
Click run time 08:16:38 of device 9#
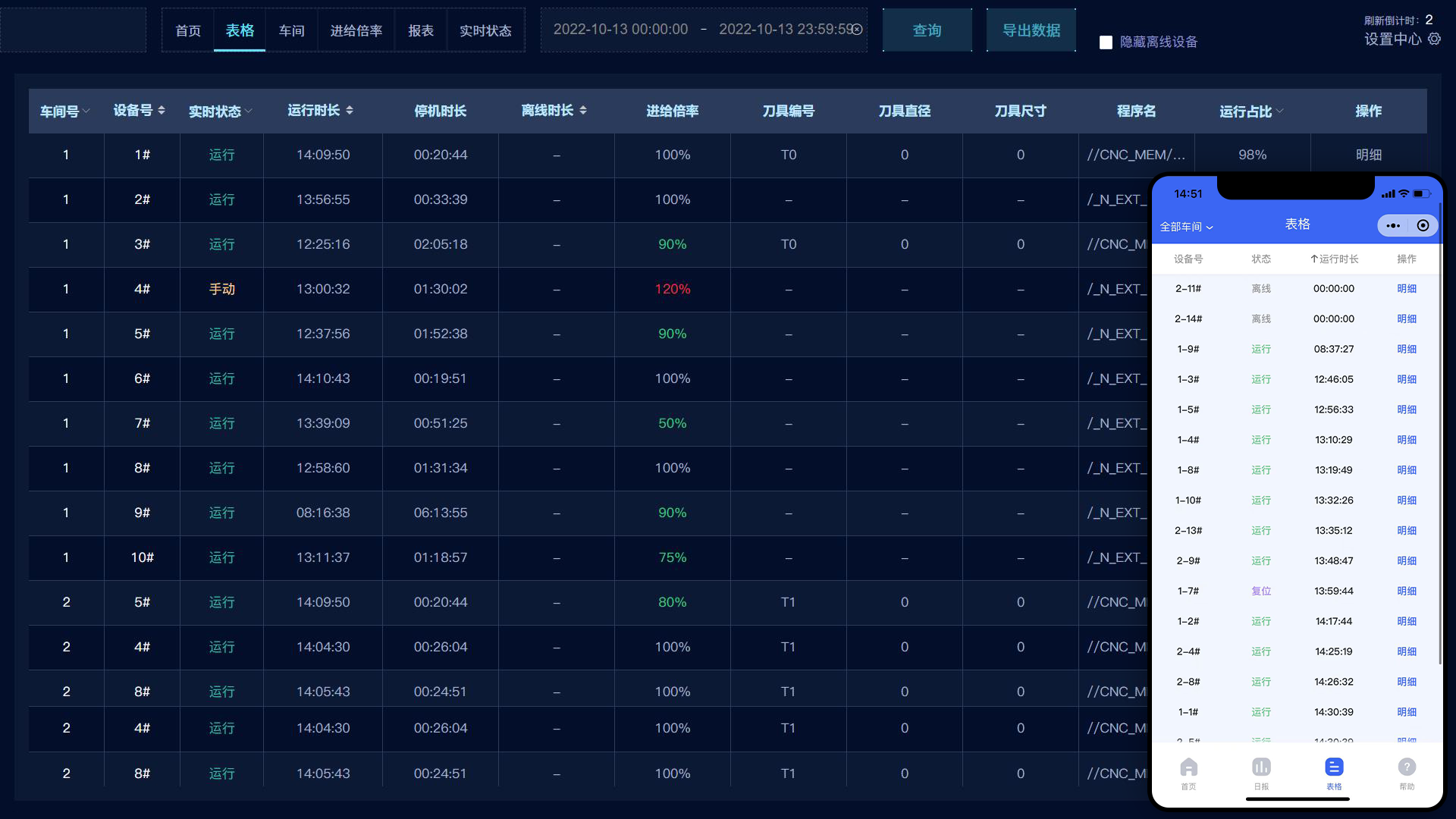[x=323, y=513]
